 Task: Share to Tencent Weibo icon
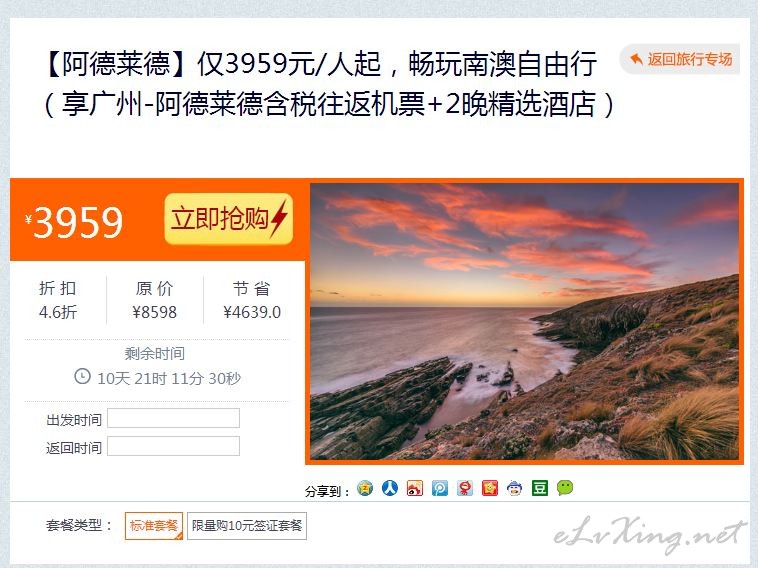[x=440, y=488]
